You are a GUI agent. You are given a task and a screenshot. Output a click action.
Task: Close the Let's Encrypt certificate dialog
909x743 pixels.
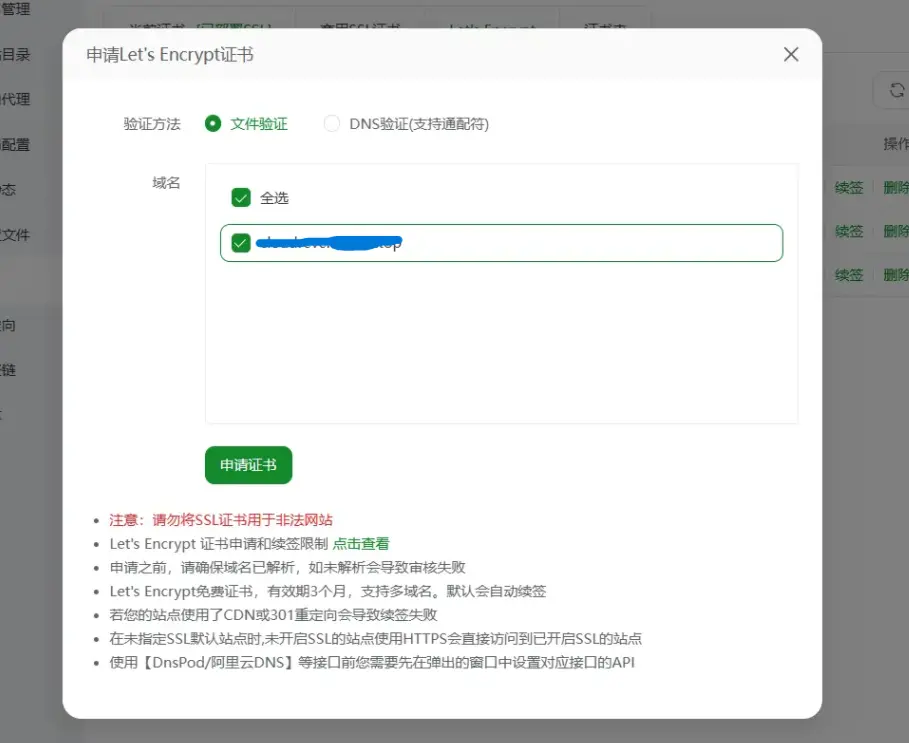791,54
